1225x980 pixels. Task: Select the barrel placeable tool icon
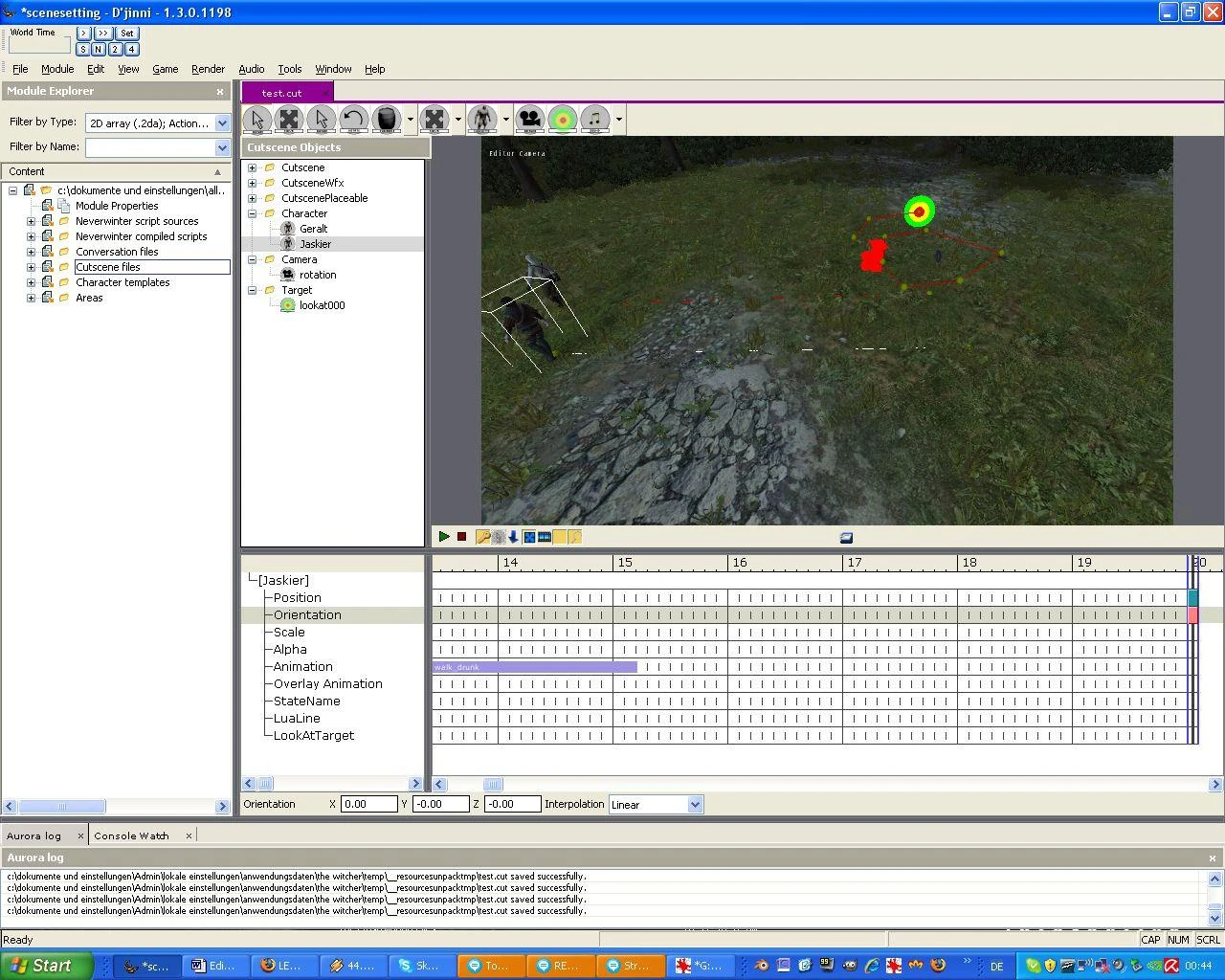click(x=386, y=120)
